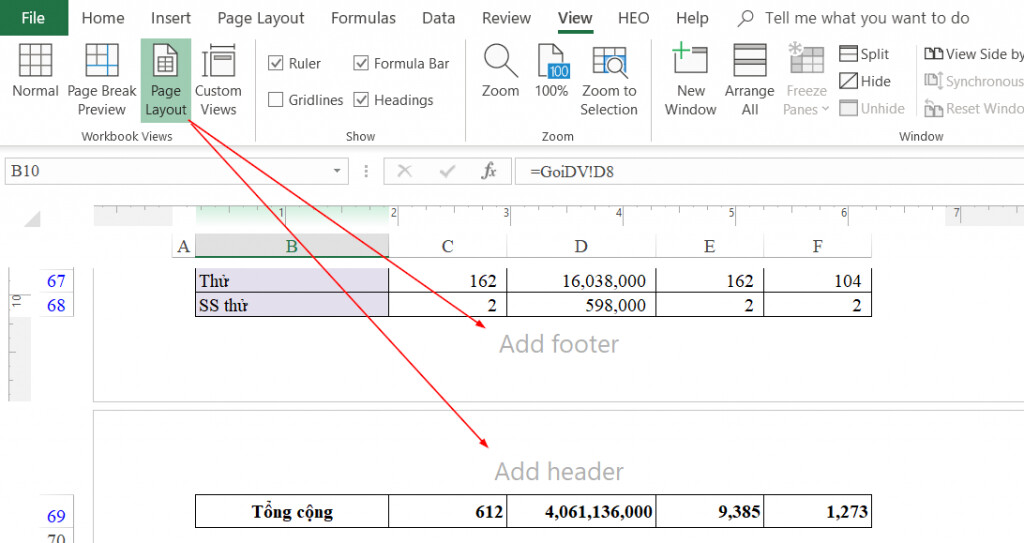Select column C header
Image resolution: width=1024 pixels, height=543 pixels.
447,246
